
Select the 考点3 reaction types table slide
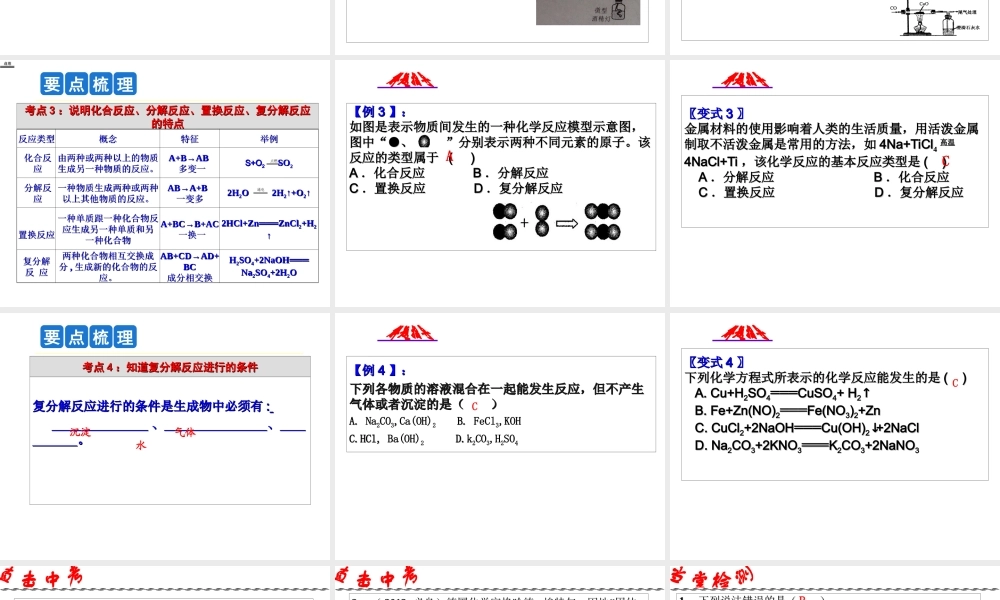coord(165,183)
